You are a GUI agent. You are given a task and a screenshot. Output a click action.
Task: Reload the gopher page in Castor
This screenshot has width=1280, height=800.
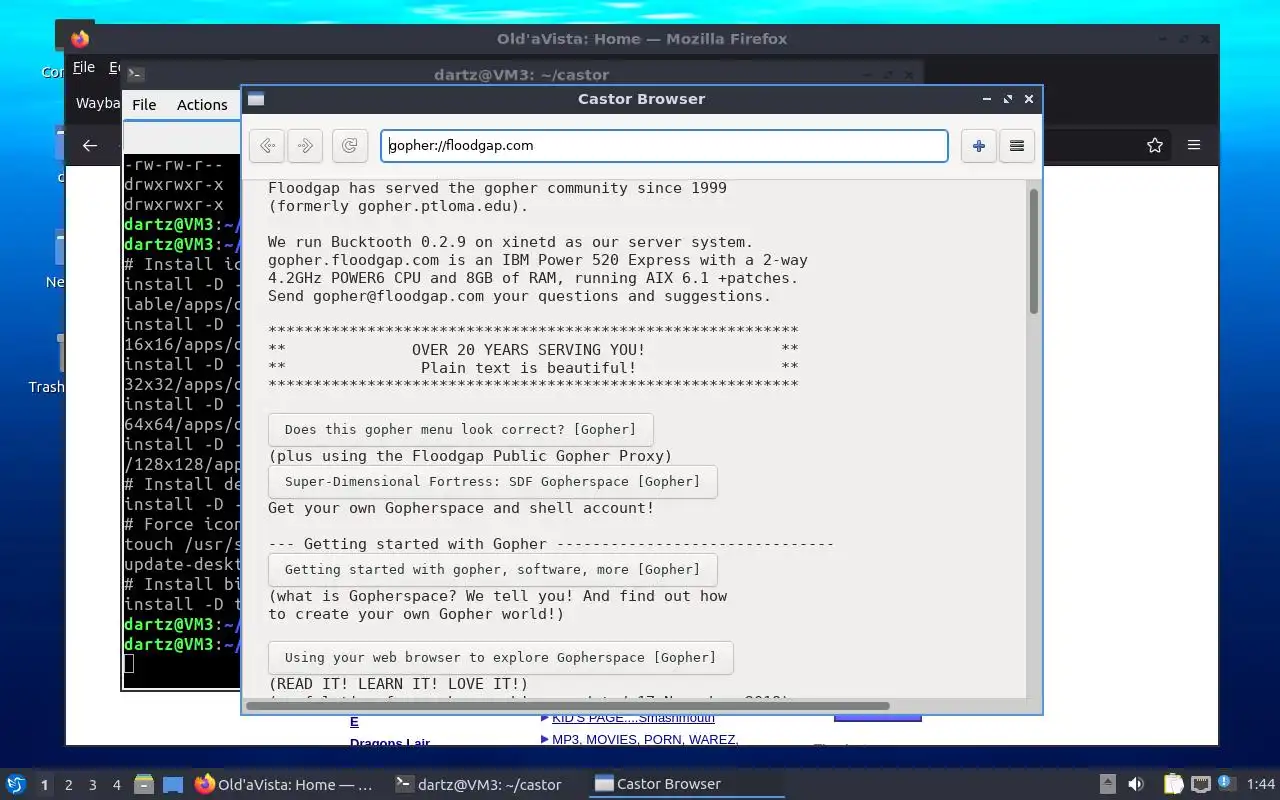coord(349,145)
